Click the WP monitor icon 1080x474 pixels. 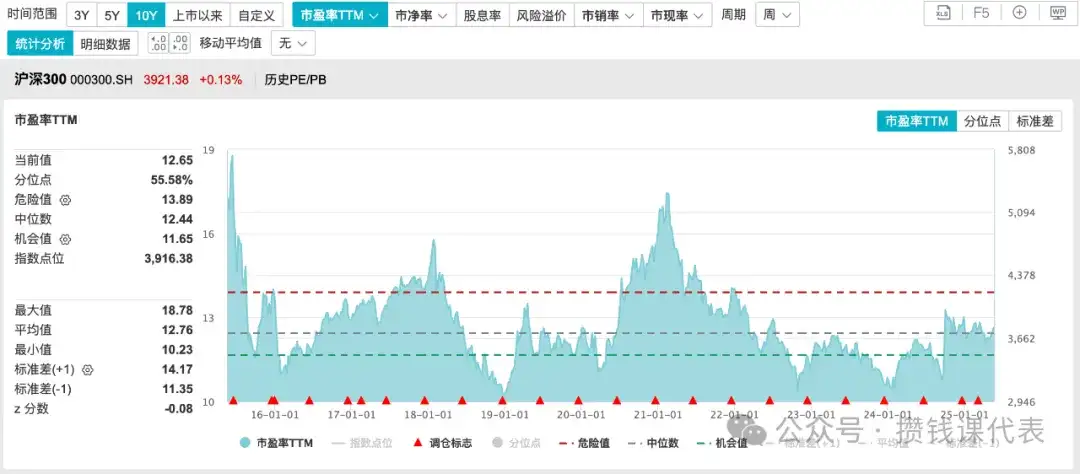[x=1057, y=13]
